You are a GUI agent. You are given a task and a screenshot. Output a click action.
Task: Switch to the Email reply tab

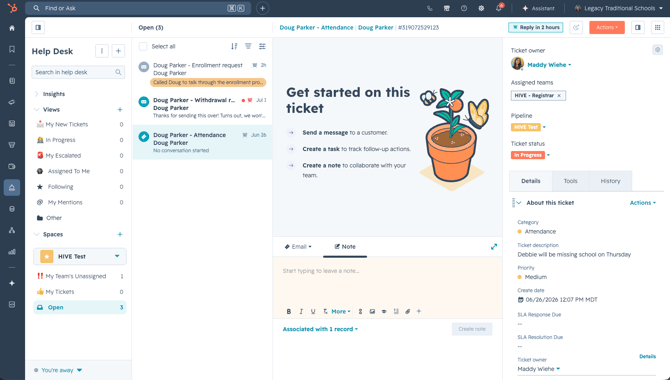[x=298, y=247]
